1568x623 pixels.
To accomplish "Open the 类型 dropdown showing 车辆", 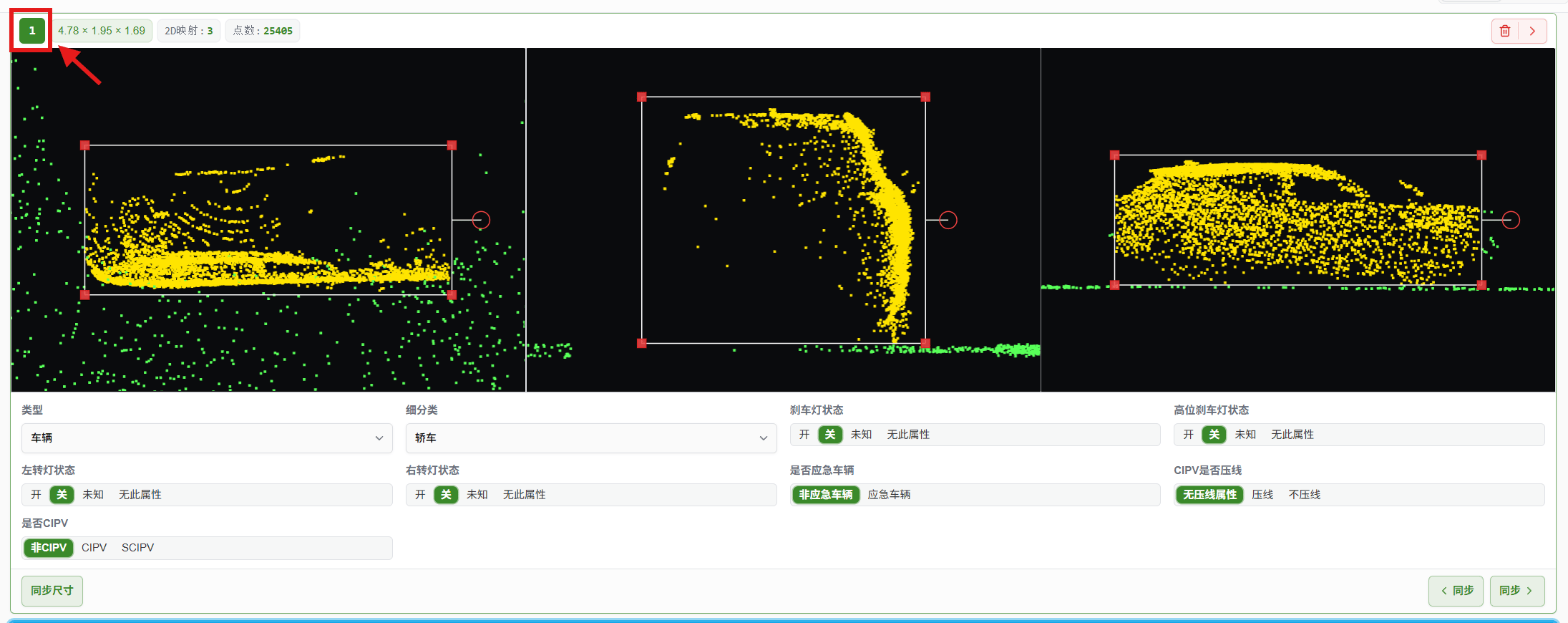I will click(x=207, y=438).
